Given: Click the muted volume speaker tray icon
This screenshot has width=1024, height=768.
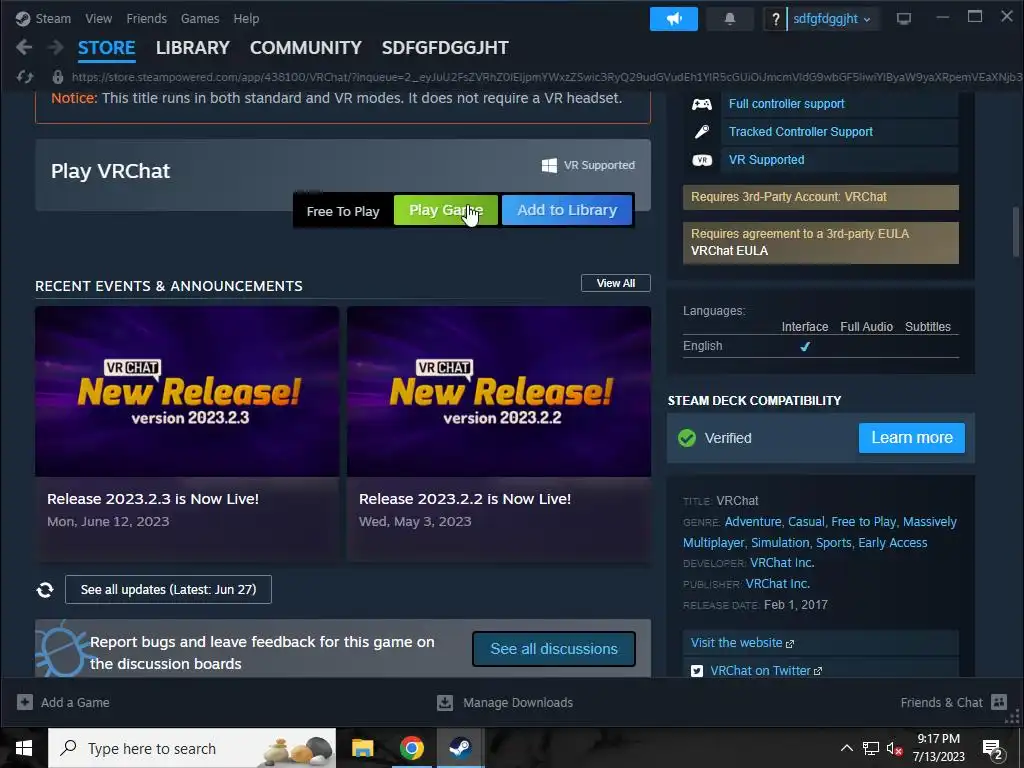Looking at the screenshot, I should [x=894, y=748].
